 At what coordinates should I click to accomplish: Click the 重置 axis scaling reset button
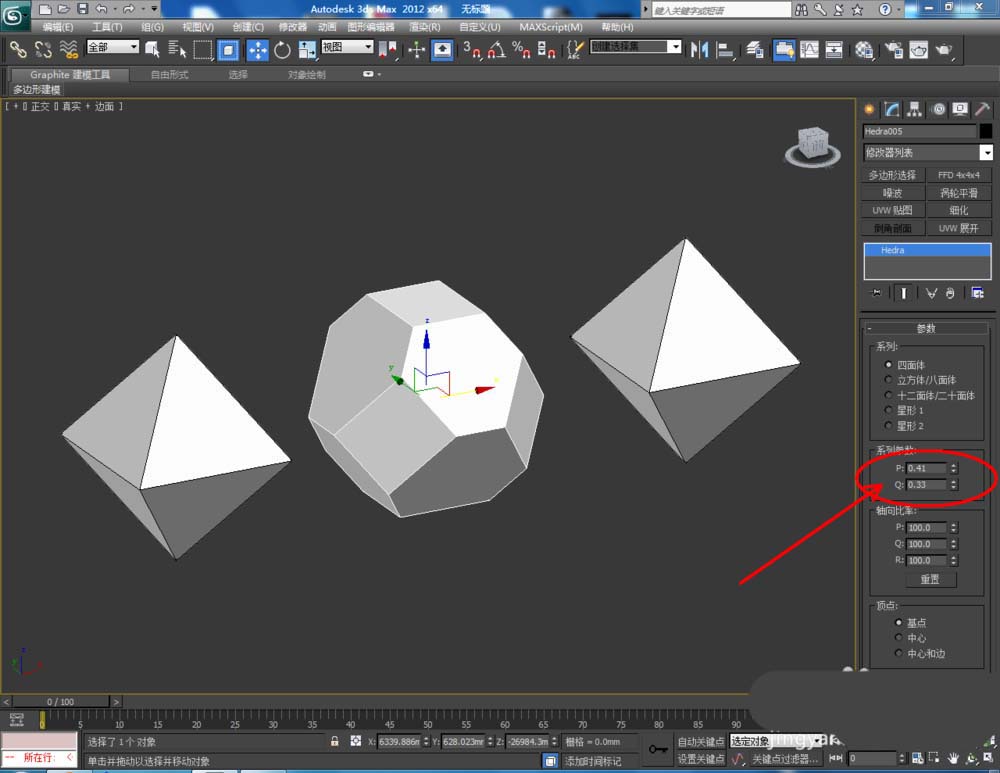tap(930, 579)
